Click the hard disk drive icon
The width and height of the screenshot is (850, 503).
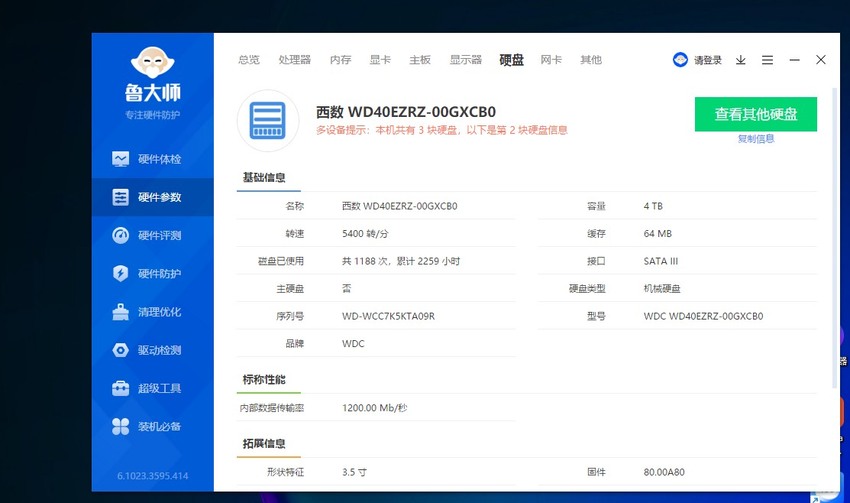268,120
